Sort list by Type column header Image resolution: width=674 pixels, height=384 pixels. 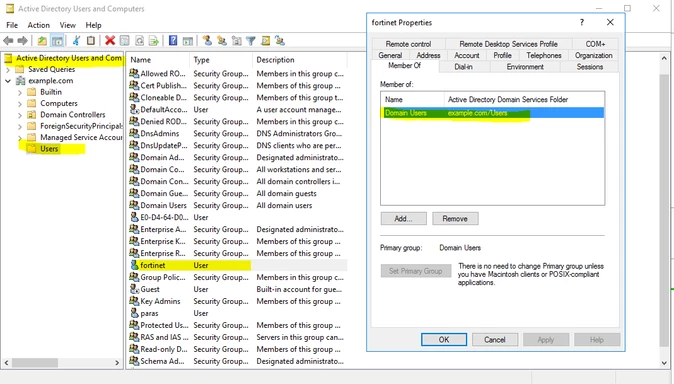(x=221, y=60)
